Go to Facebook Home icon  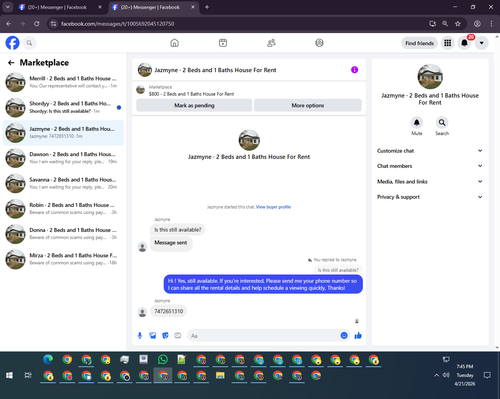(x=174, y=43)
